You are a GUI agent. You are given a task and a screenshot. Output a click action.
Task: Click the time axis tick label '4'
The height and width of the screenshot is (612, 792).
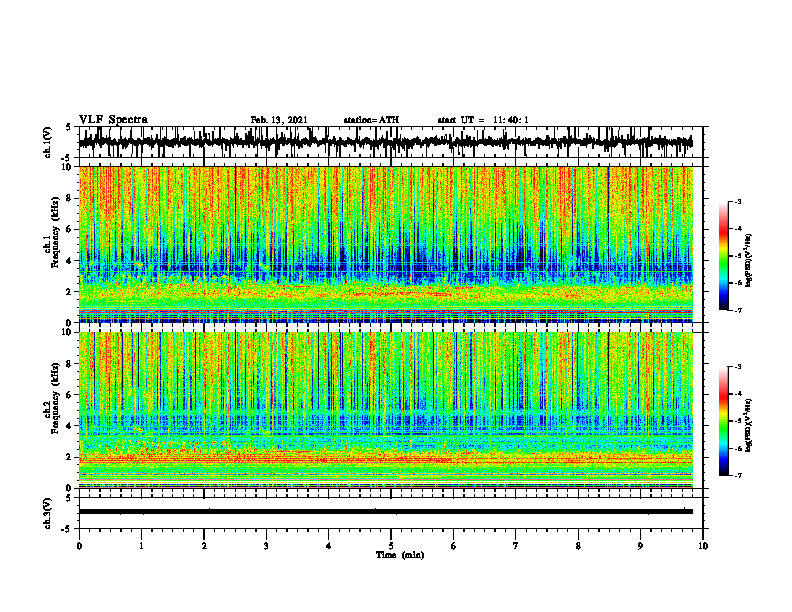point(329,546)
